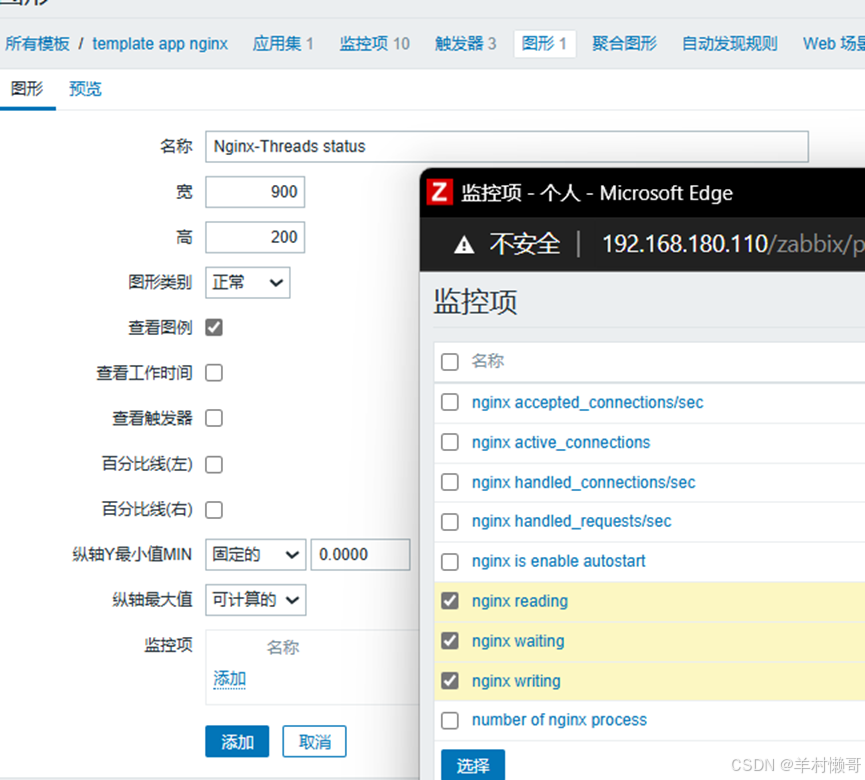Image resolution: width=865 pixels, height=780 pixels.
Task: Open nginx handled_connections/sec item link
Action: 584,483
